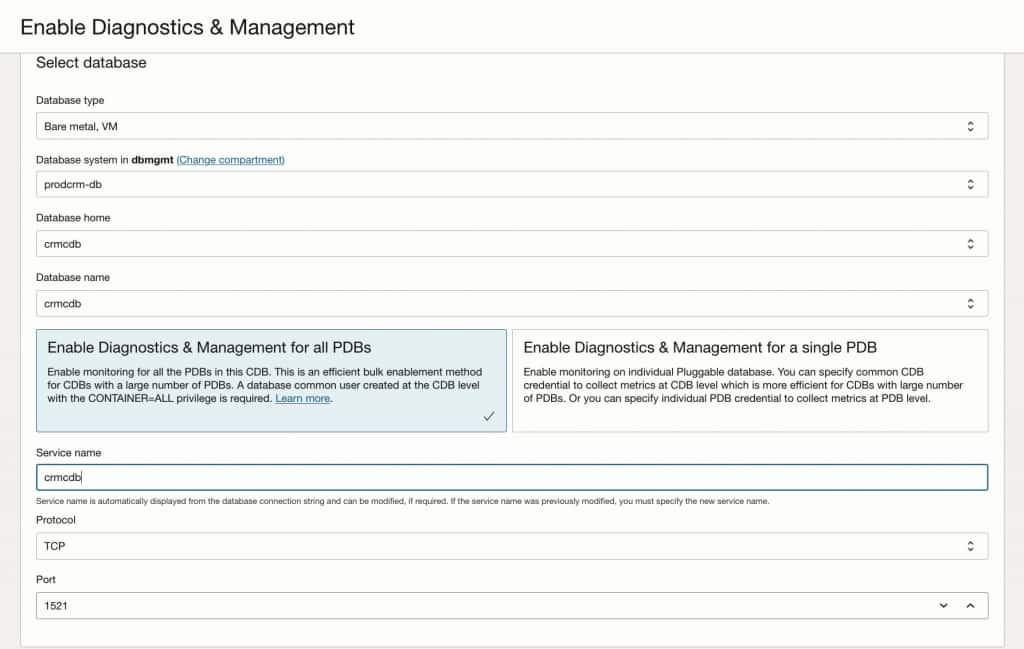The image size is (1024, 649).
Task: Open the Bare metal, VM dropdown
Action: click(500, 126)
